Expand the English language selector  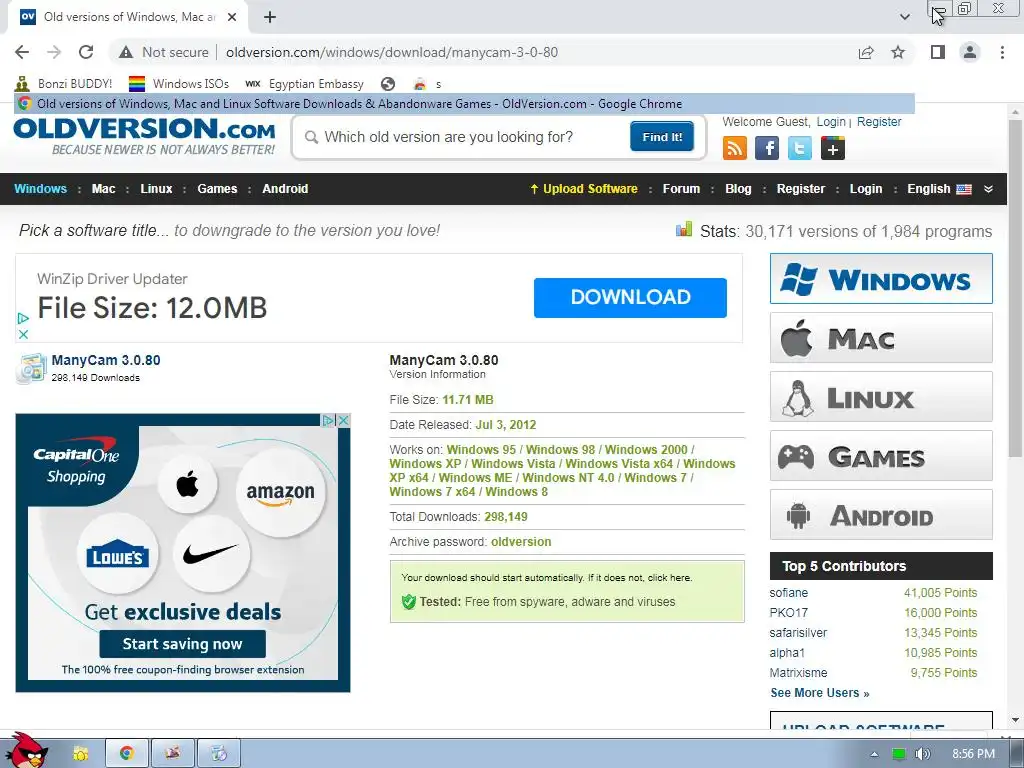[939, 189]
